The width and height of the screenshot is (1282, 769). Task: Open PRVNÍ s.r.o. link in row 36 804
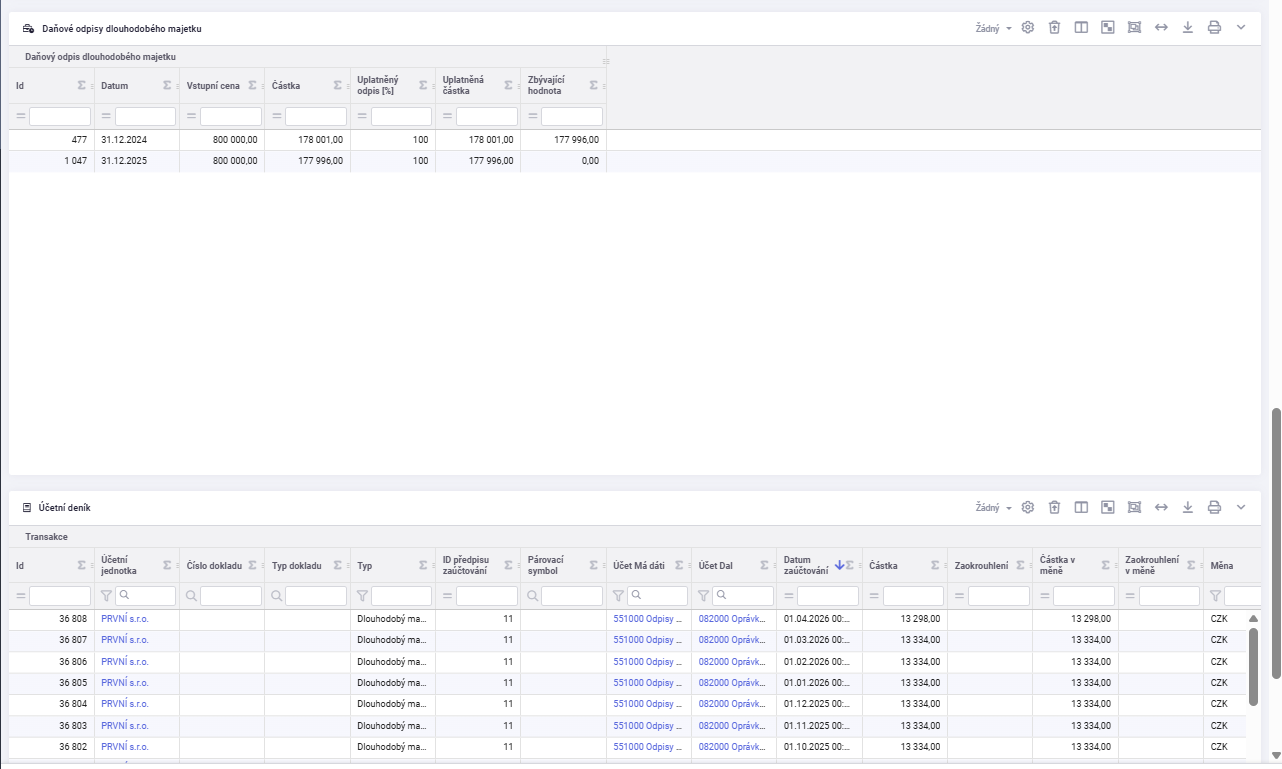point(125,704)
